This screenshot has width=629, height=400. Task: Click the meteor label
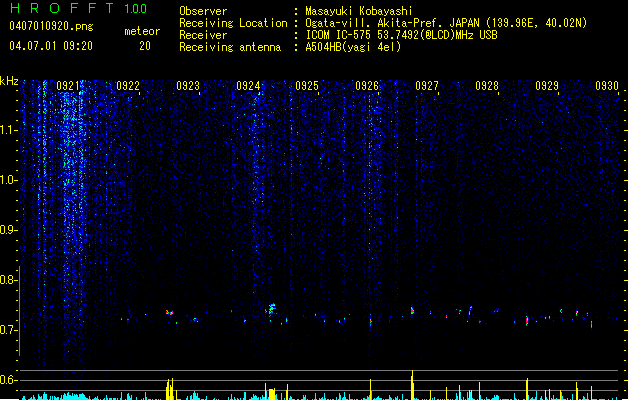point(142,31)
